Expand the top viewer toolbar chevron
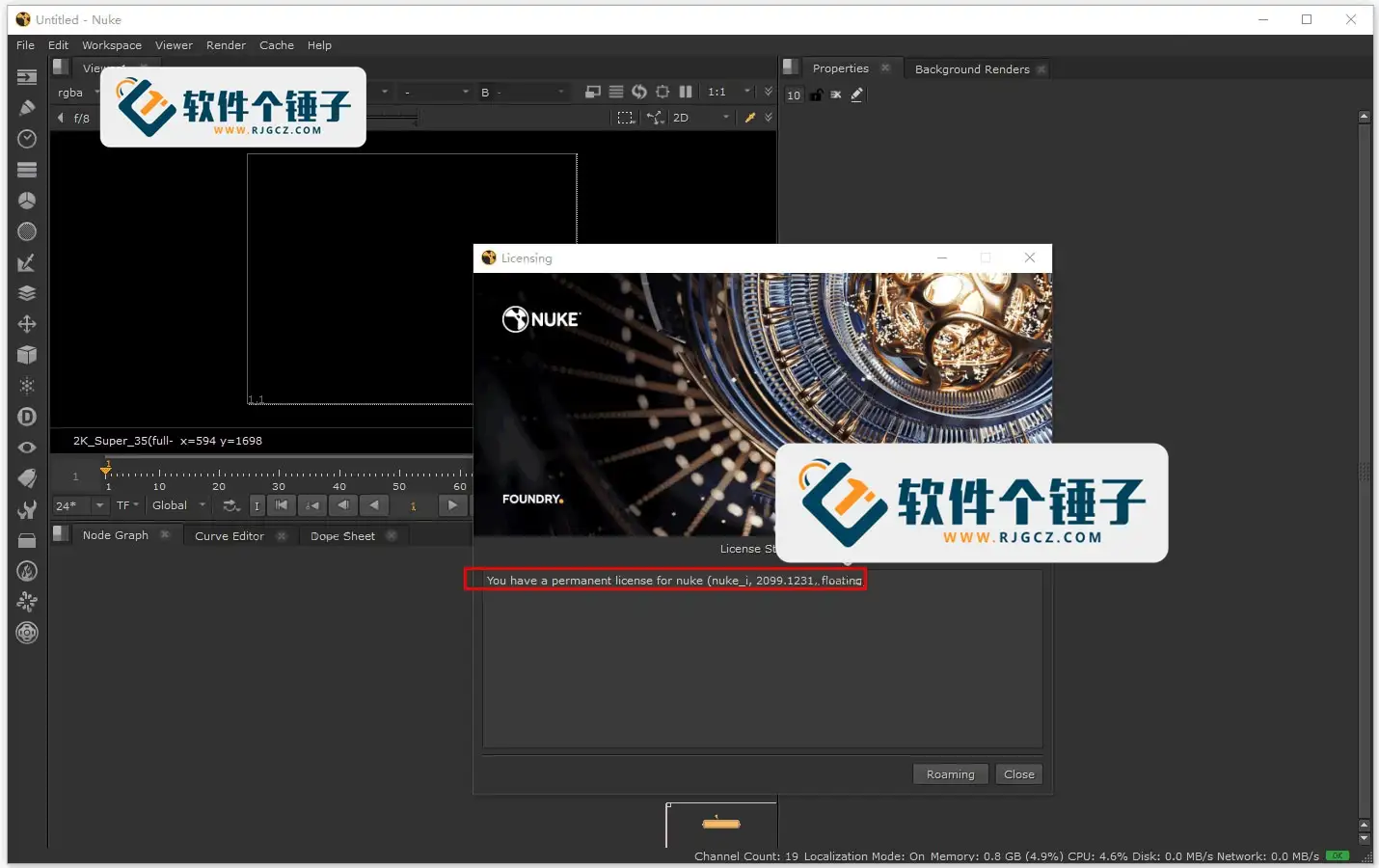The image size is (1379, 868). (x=769, y=92)
